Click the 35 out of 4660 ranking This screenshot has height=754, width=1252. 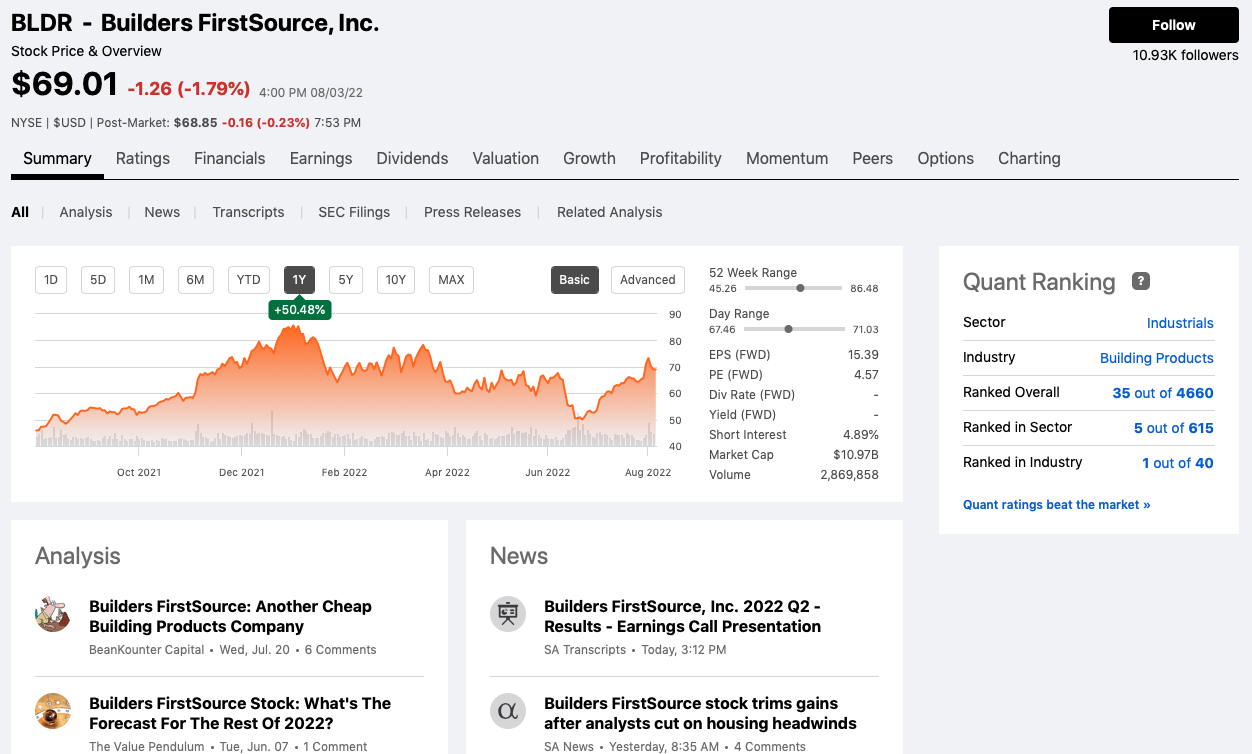1163,393
